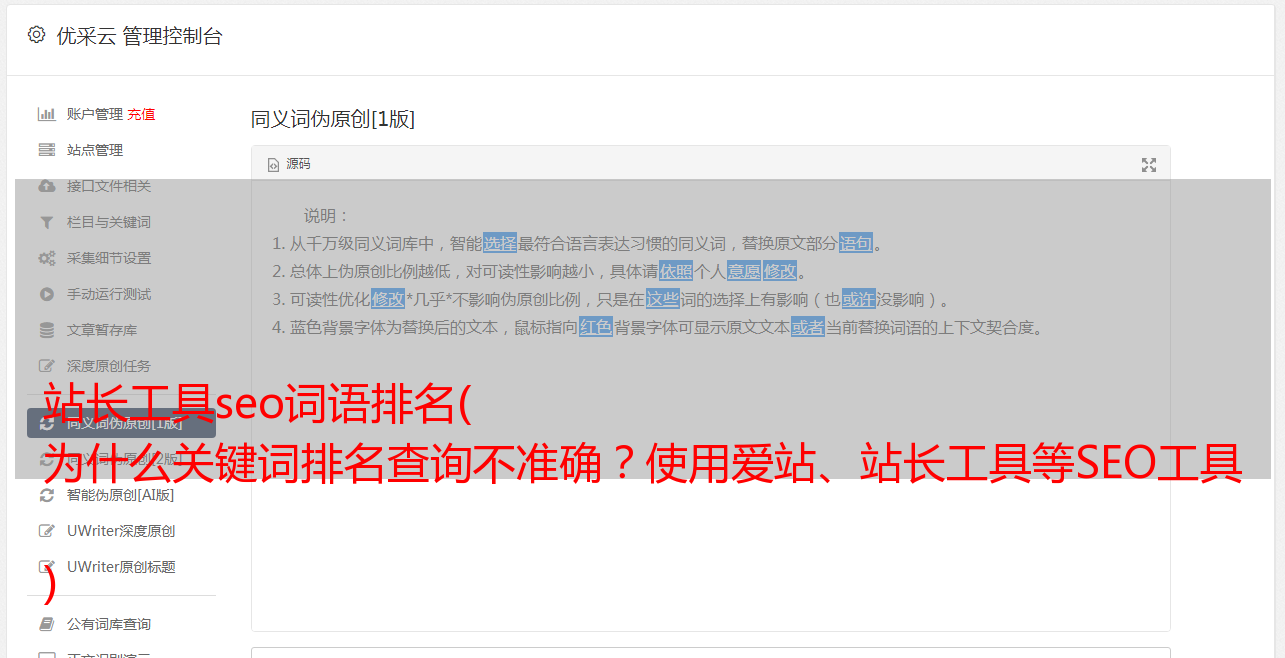
Task: Click the 采集细节设置 gears icon
Action: [x=46, y=258]
